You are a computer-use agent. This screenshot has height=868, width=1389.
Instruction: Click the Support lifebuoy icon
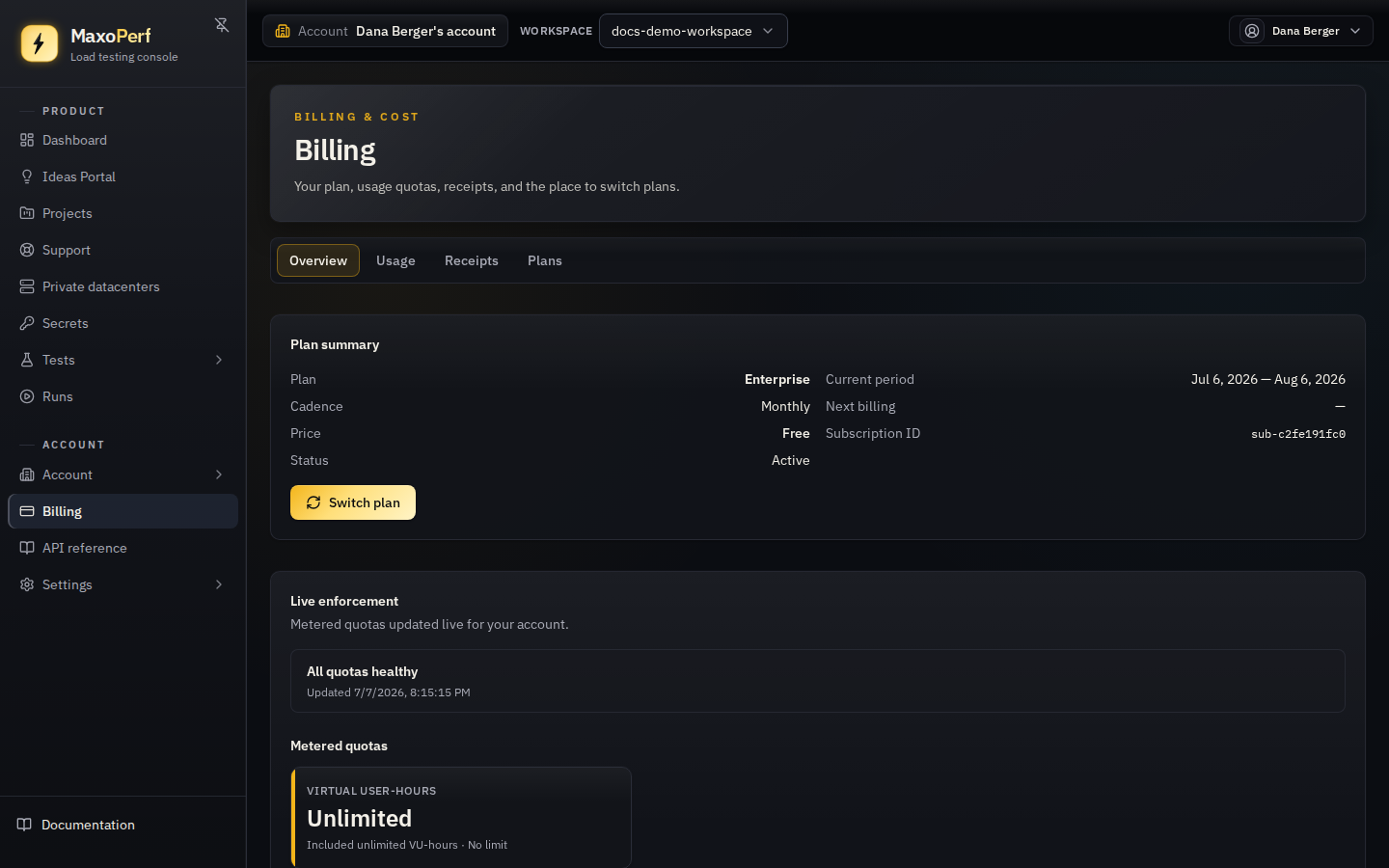(x=27, y=250)
